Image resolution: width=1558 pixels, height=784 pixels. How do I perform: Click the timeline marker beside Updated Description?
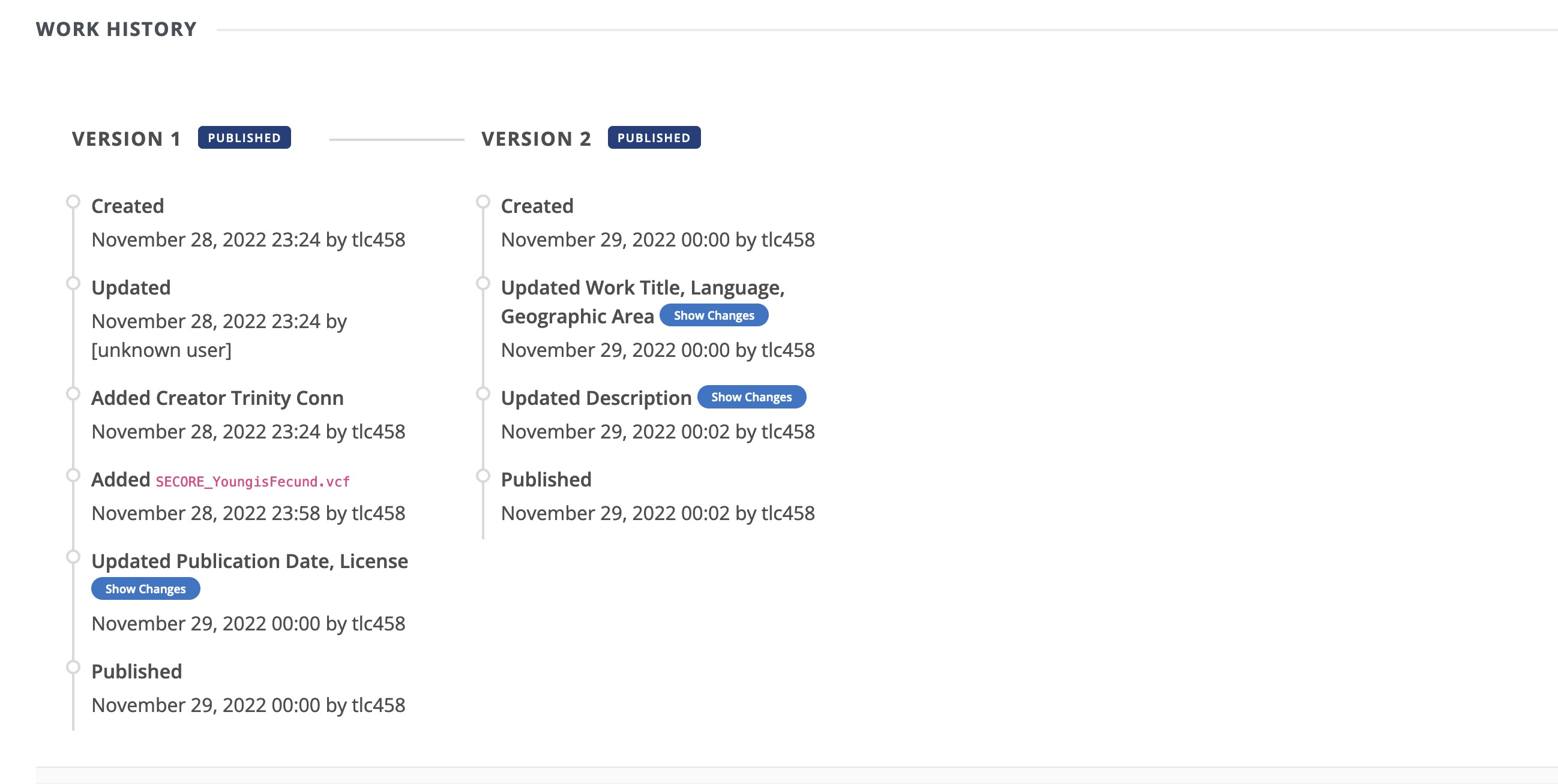pyautogui.click(x=483, y=392)
